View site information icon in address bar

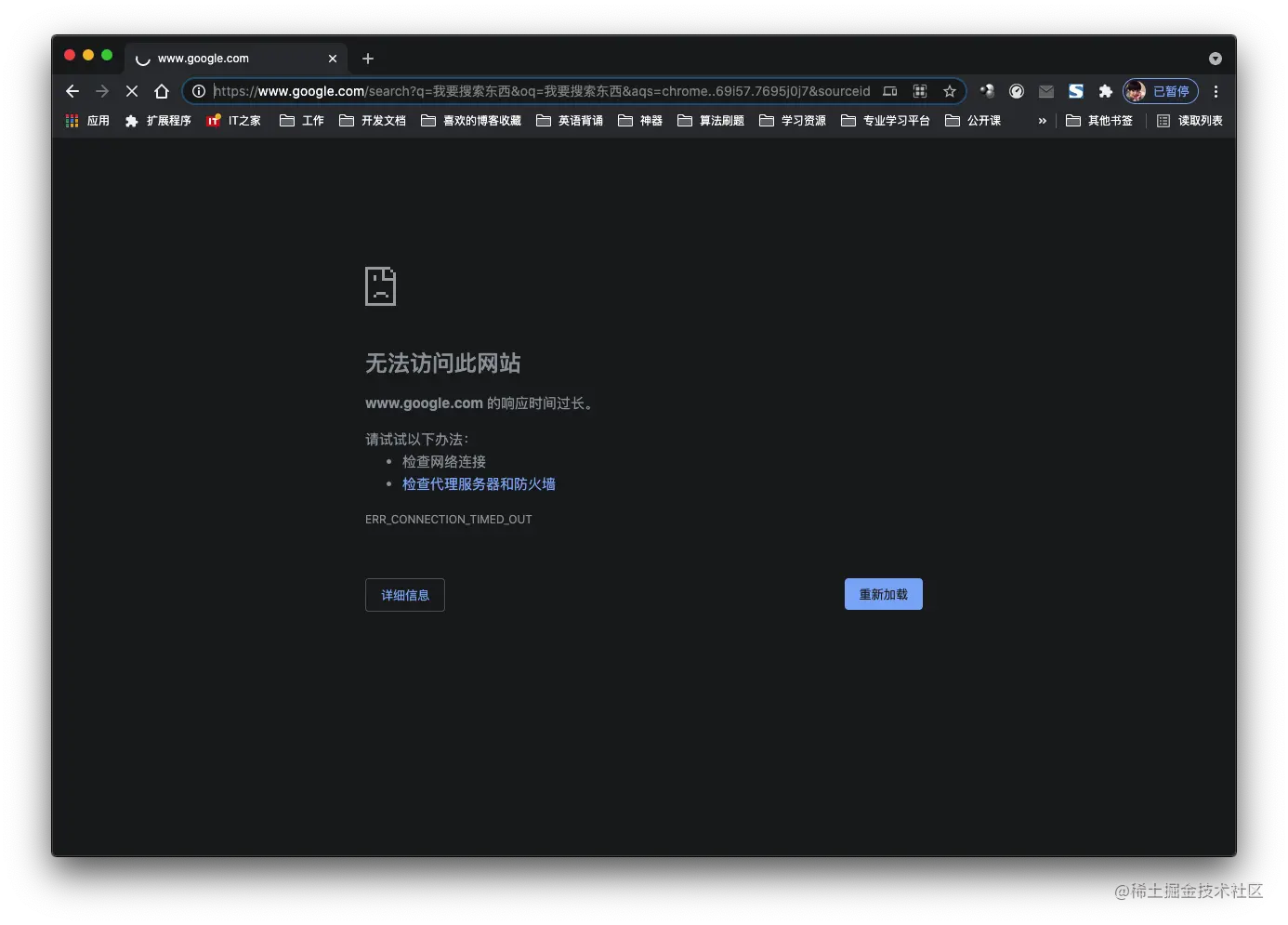(199, 91)
